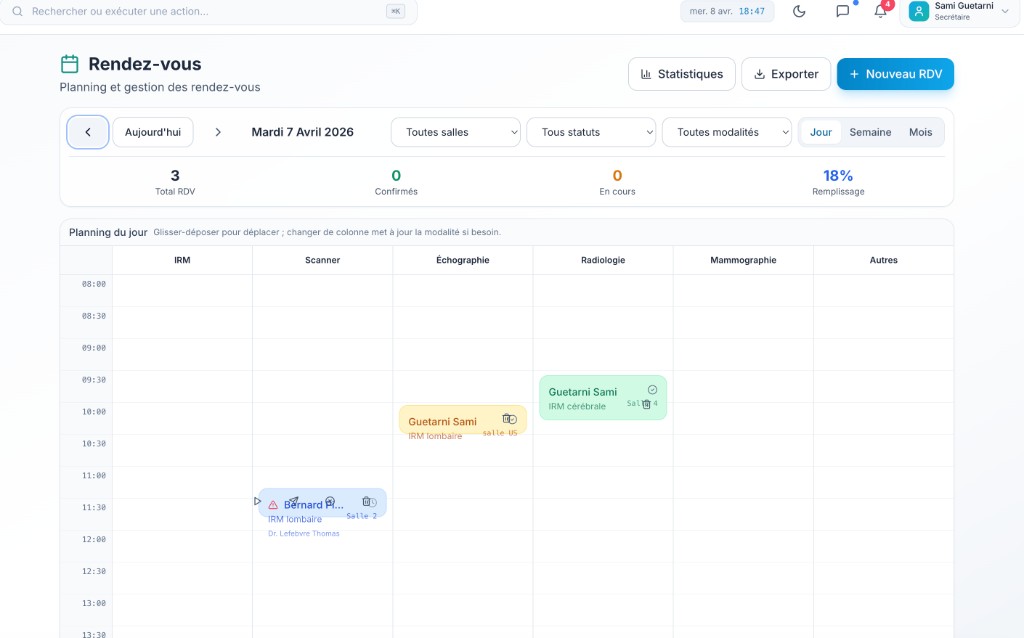Click the 08:00 time label
This screenshot has height=638, width=1024.
tap(93, 284)
